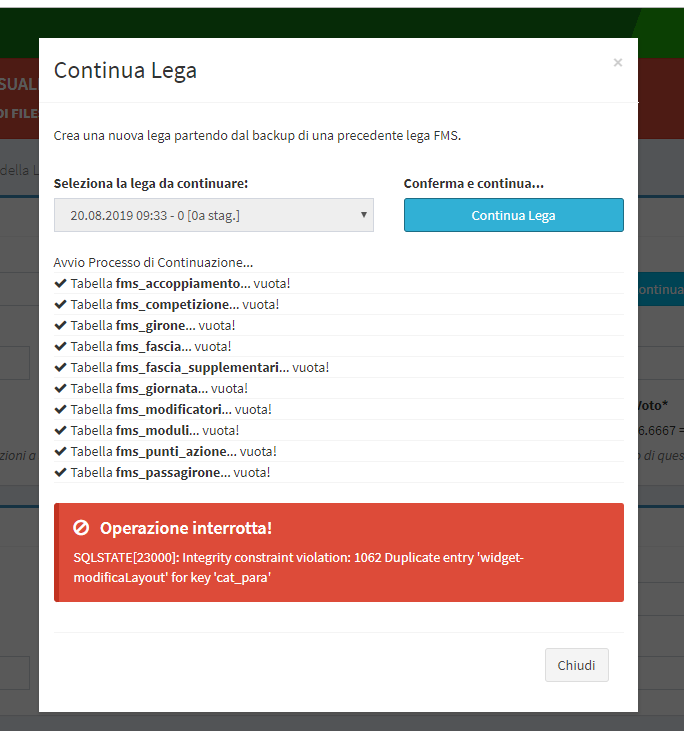The image size is (684, 731).
Task: Click the checkmark beside fms_girone
Action: (61, 326)
